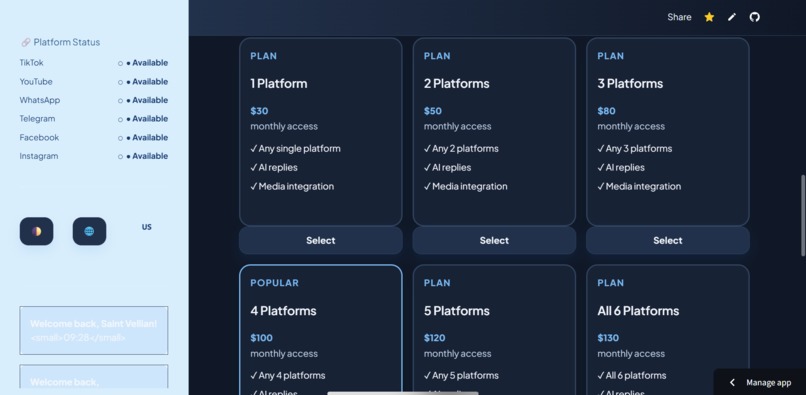The image size is (806, 395).
Task: Click the US language label
Action: (146, 227)
